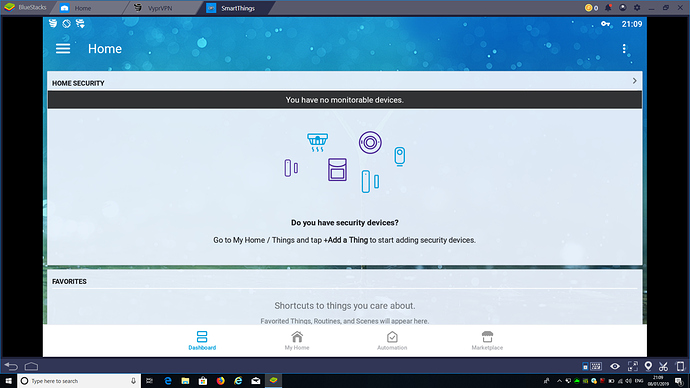Open the Windows Action Center
Viewport: 690px width, 388px height.
(679, 381)
